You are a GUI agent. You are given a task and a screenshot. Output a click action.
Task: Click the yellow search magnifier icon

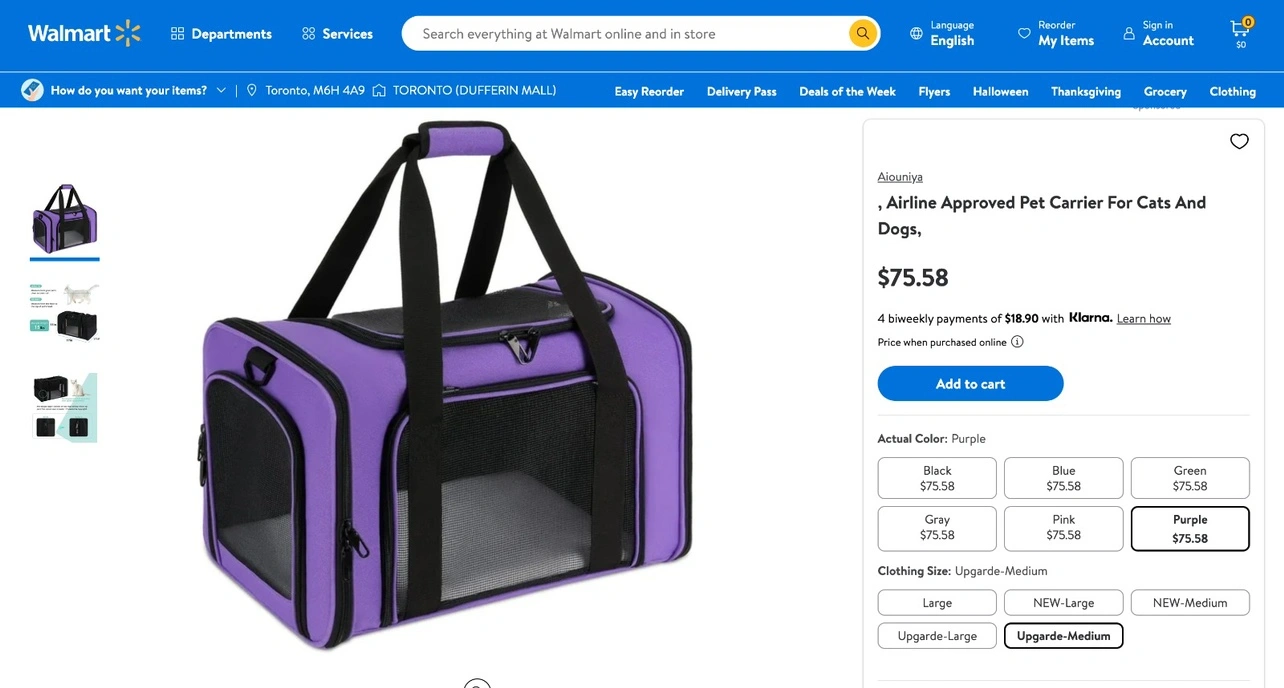pyautogui.click(x=862, y=33)
